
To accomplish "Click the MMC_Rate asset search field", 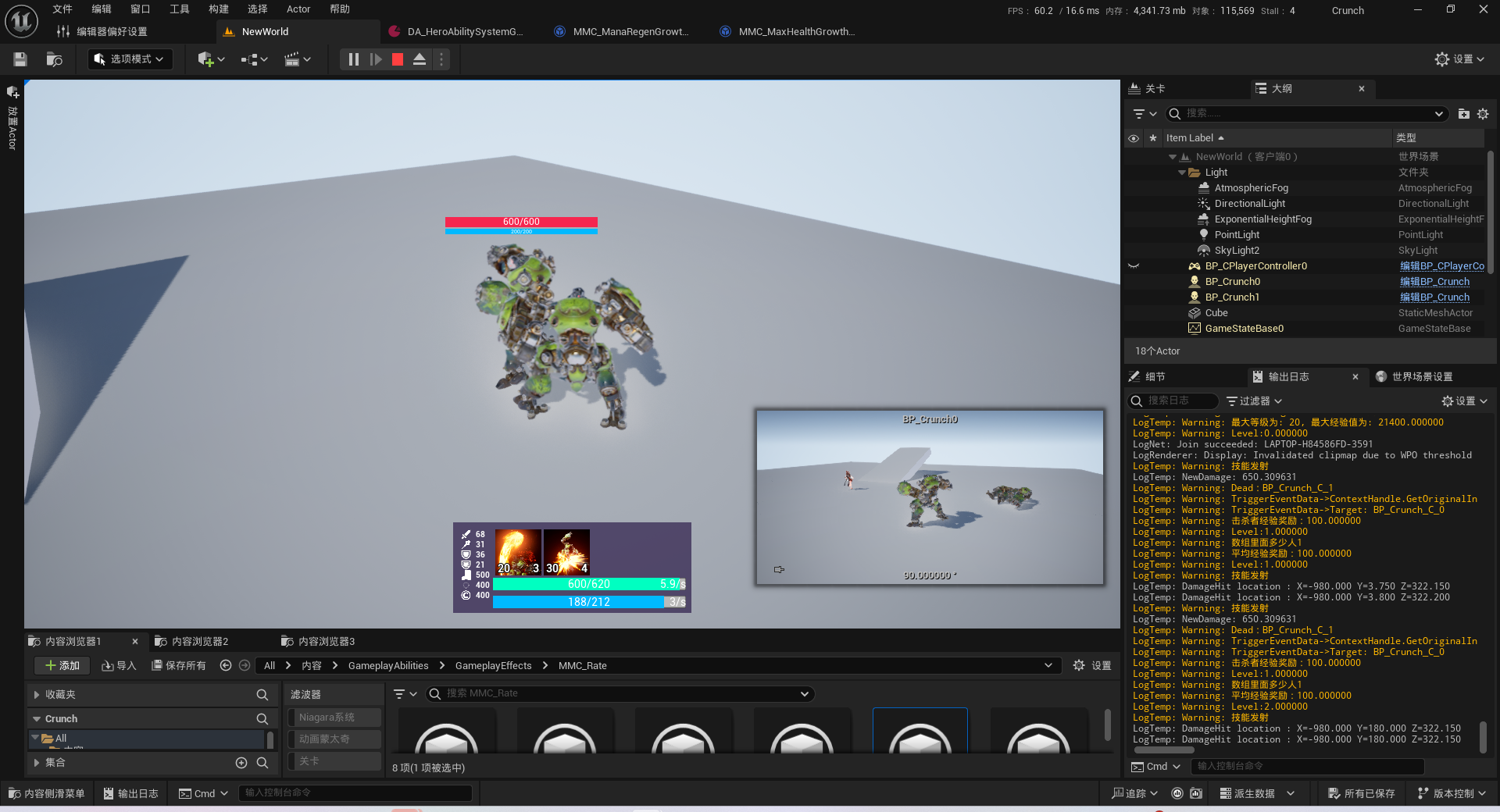I will 620,694.
